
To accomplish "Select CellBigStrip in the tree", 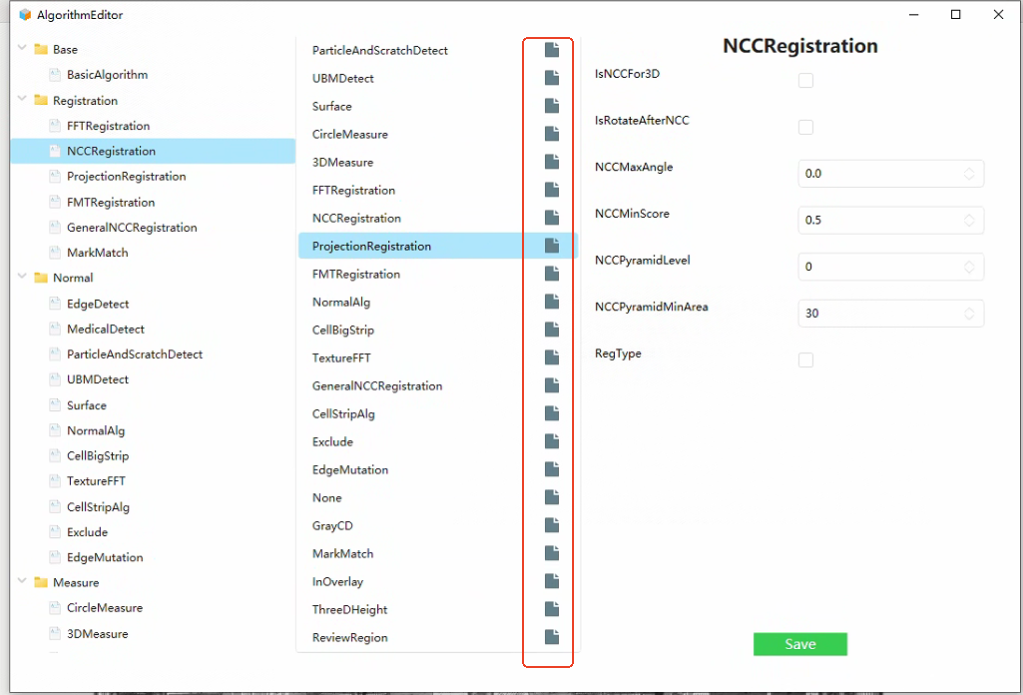I will [x=98, y=456].
